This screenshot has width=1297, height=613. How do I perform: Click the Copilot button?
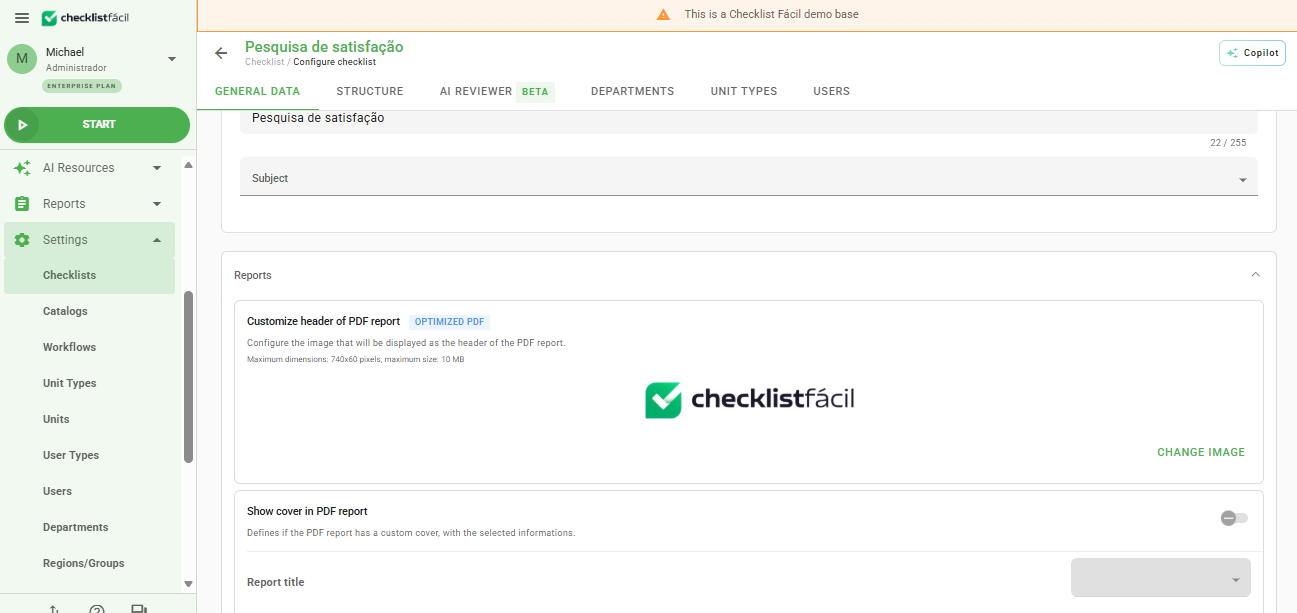(1252, 53)
